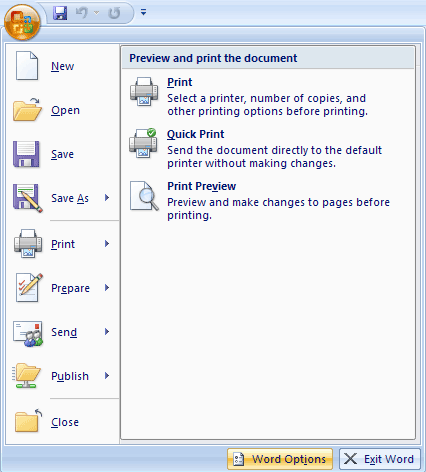Click the X icon on Exit Word
The width and height of the screenshot is (426, 472).
350,459
